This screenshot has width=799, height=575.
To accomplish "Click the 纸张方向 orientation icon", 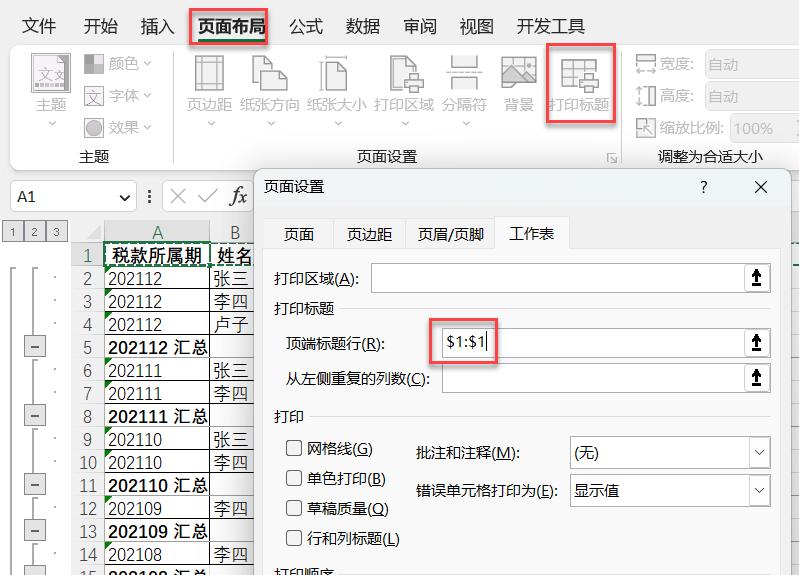I will tap(270, 74).
